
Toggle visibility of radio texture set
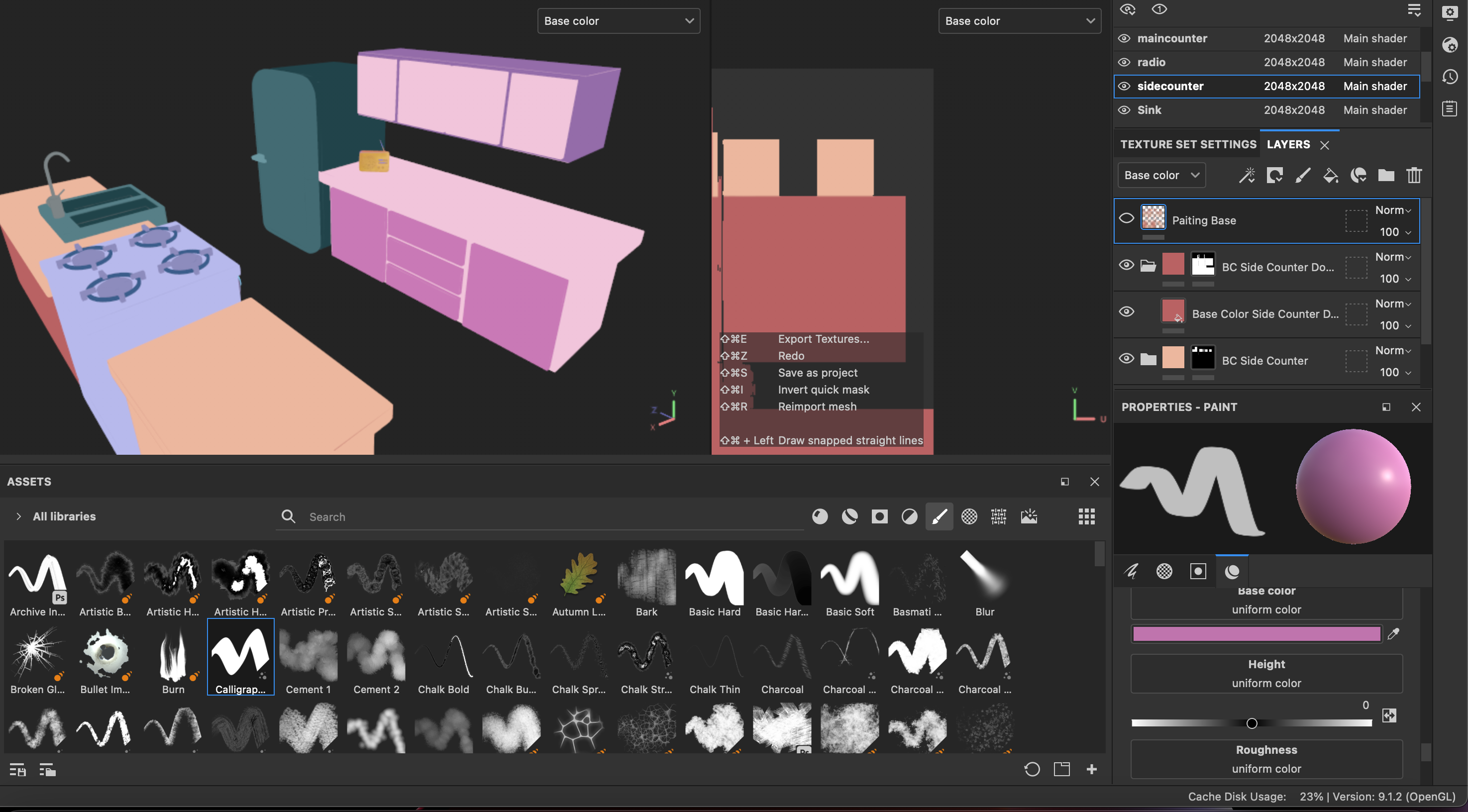[x=1124, y=62]
